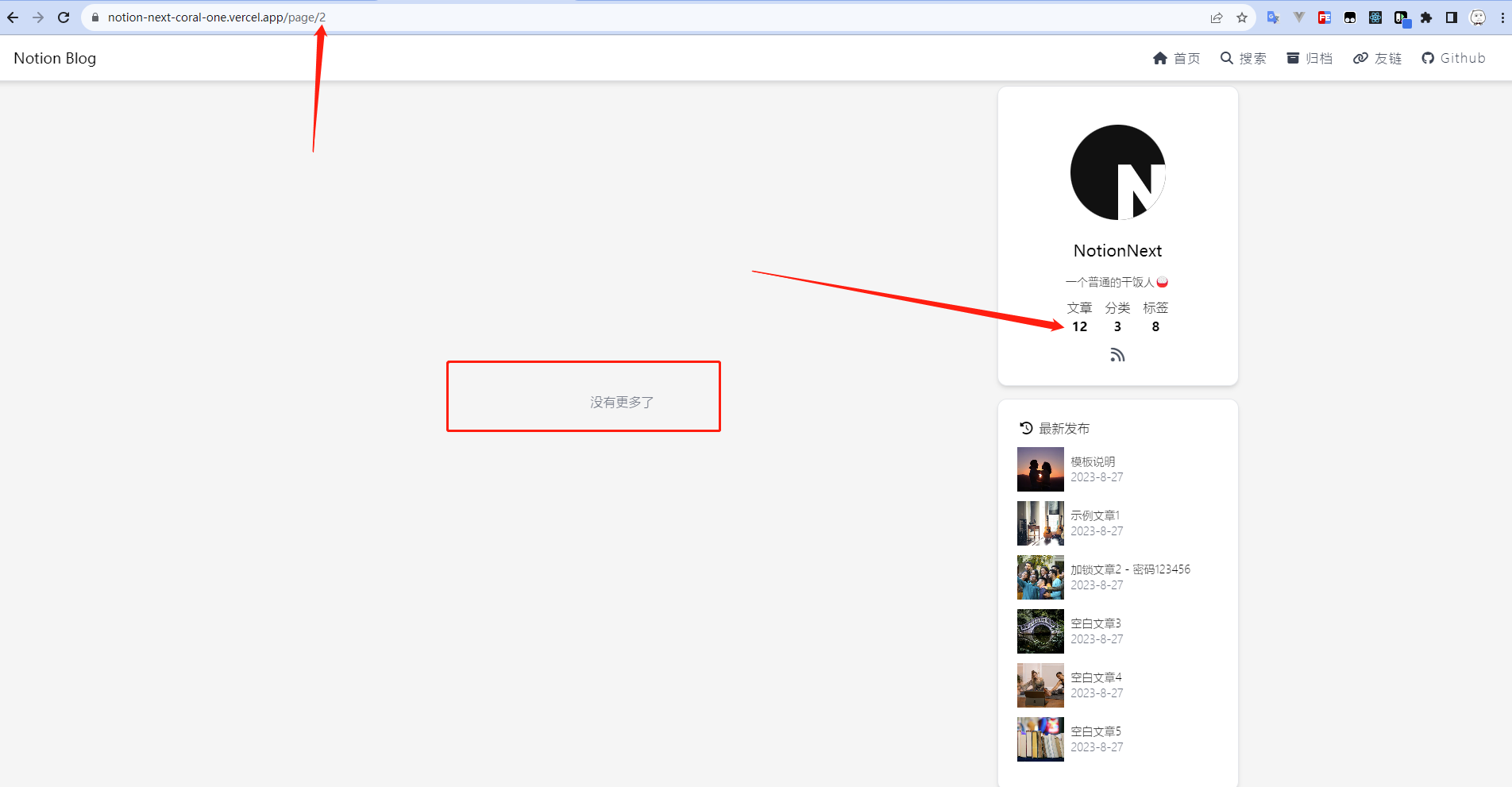Click the Notion Blog site title
The image size is (1512, 787).
(54, 57)
